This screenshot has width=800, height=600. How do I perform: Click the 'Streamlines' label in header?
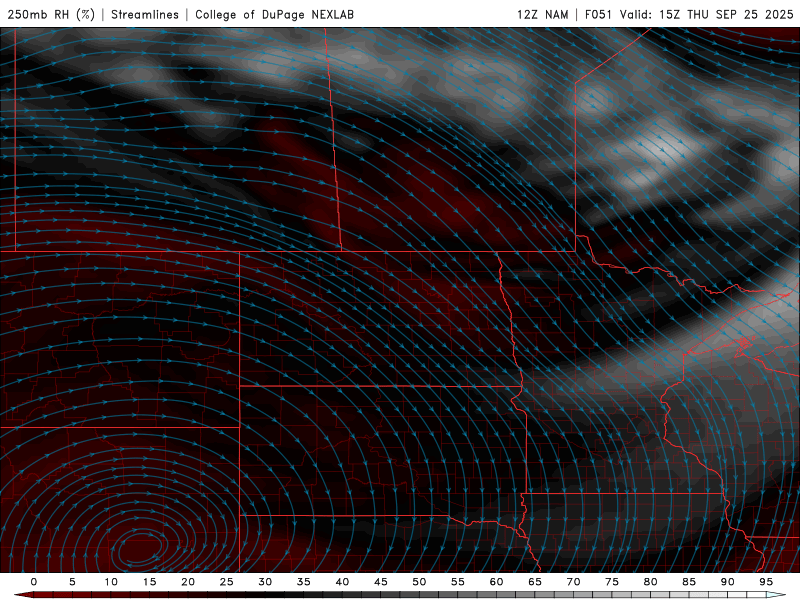pyautogui.click(x=145, y=14)
